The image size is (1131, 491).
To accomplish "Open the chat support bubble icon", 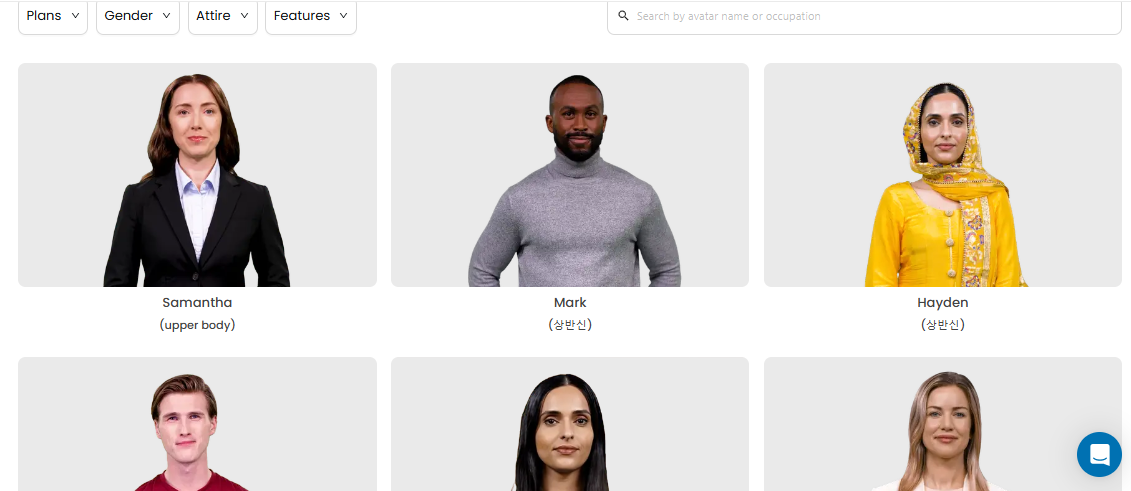I will pyautogui.click(x=1099, y=454).
